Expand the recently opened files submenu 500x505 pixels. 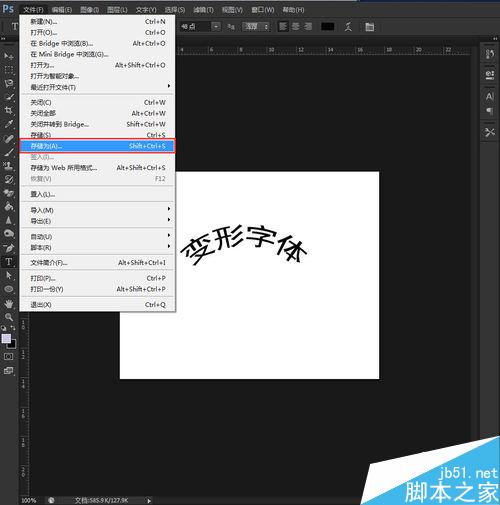(97, 87)
